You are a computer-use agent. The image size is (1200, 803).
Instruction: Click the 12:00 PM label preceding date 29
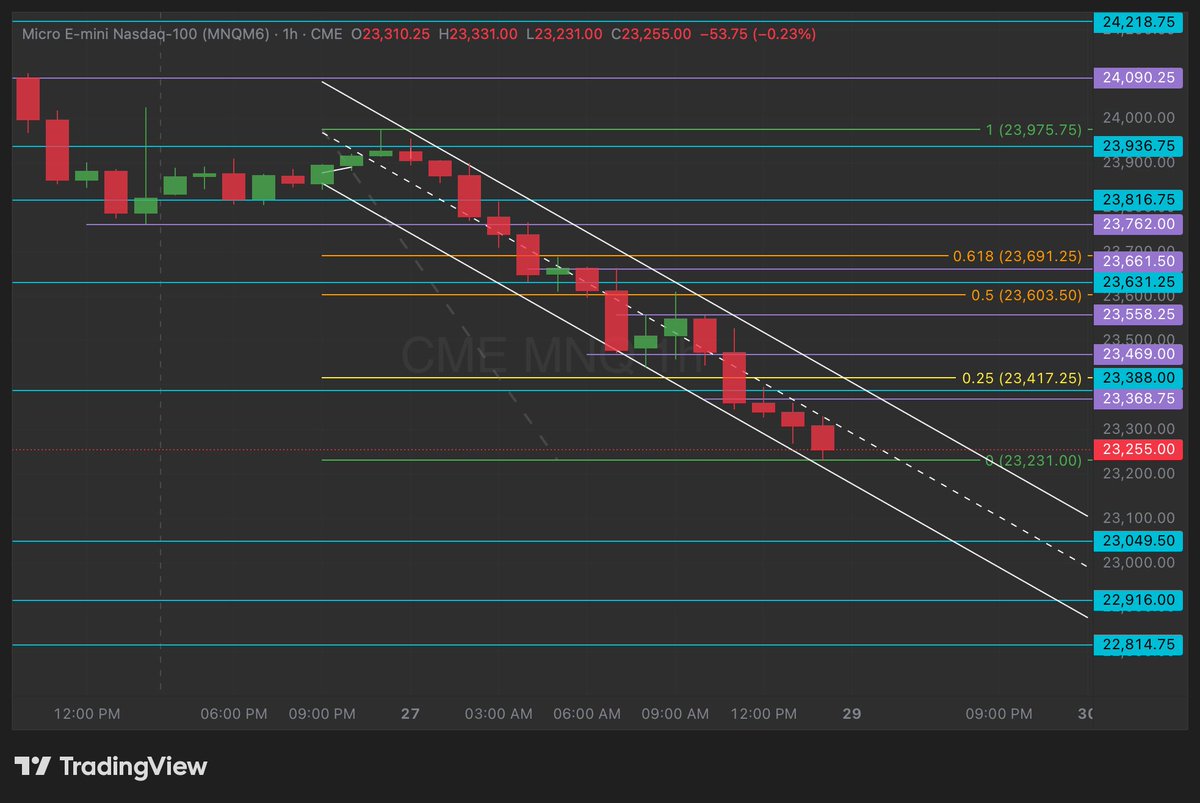point(764,714)
